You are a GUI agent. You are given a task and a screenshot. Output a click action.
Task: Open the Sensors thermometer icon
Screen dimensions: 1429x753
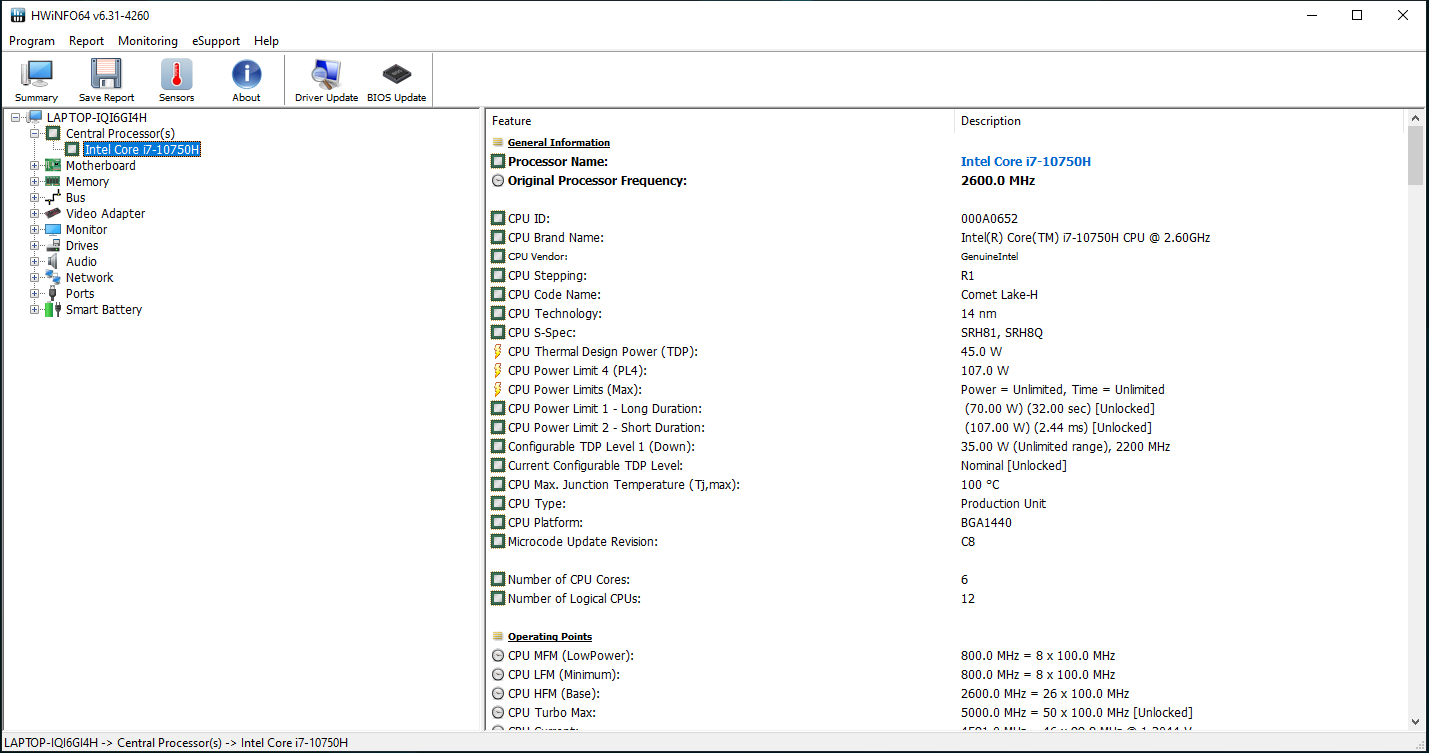point(176,75)
